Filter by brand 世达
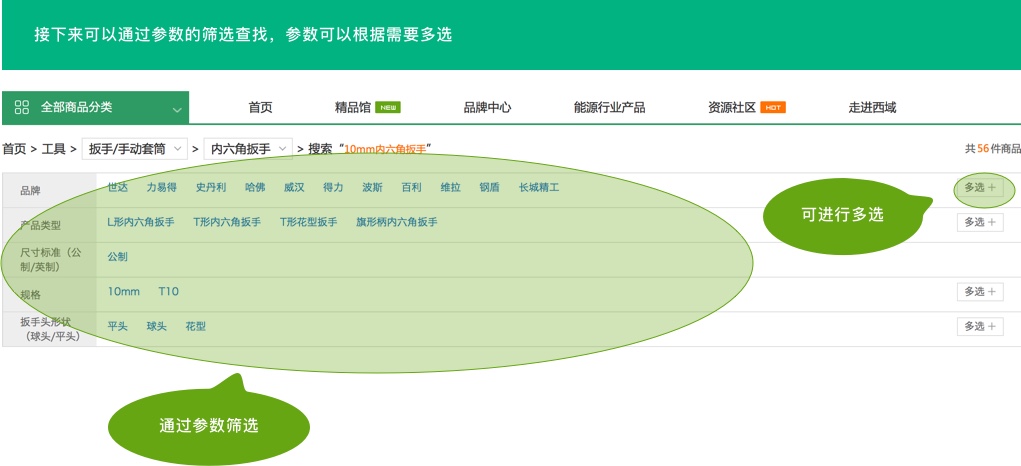The image size is (1021, 466). [x=118, y=187]
